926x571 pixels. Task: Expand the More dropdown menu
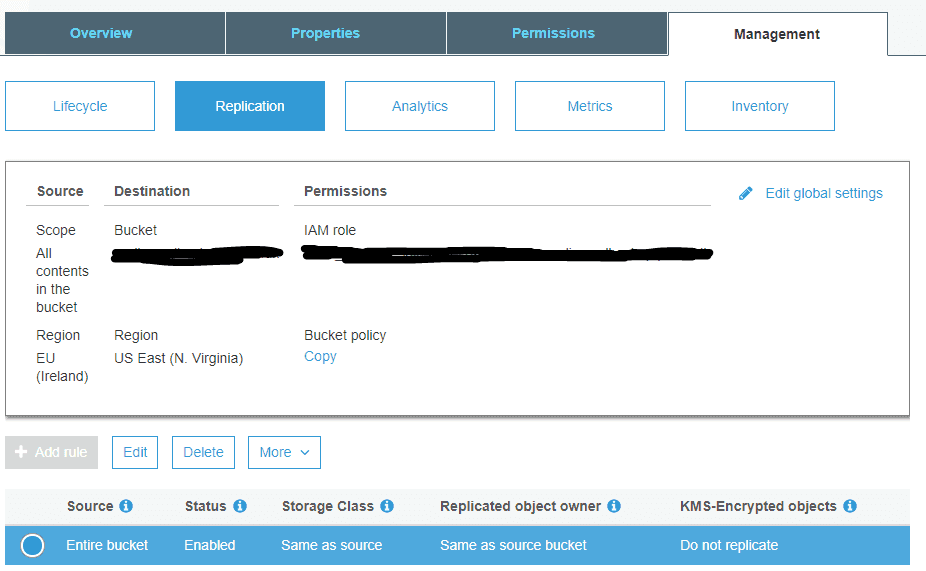(284, 452)
